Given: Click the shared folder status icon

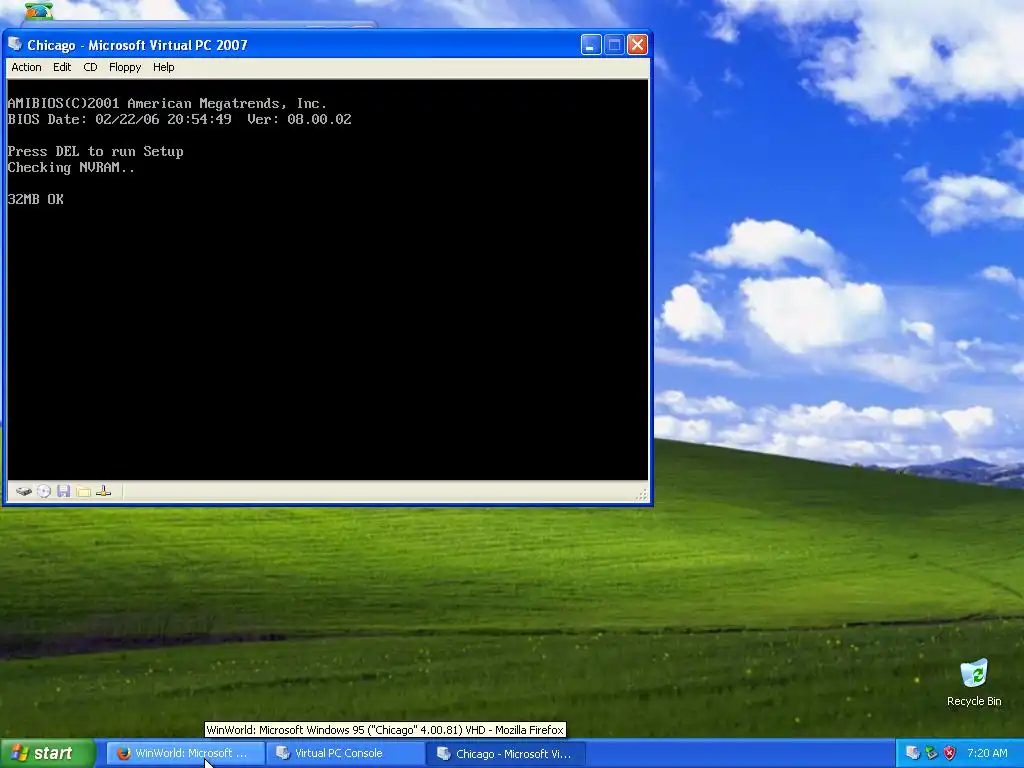Looking at the screenshot, I should (84, 491).
